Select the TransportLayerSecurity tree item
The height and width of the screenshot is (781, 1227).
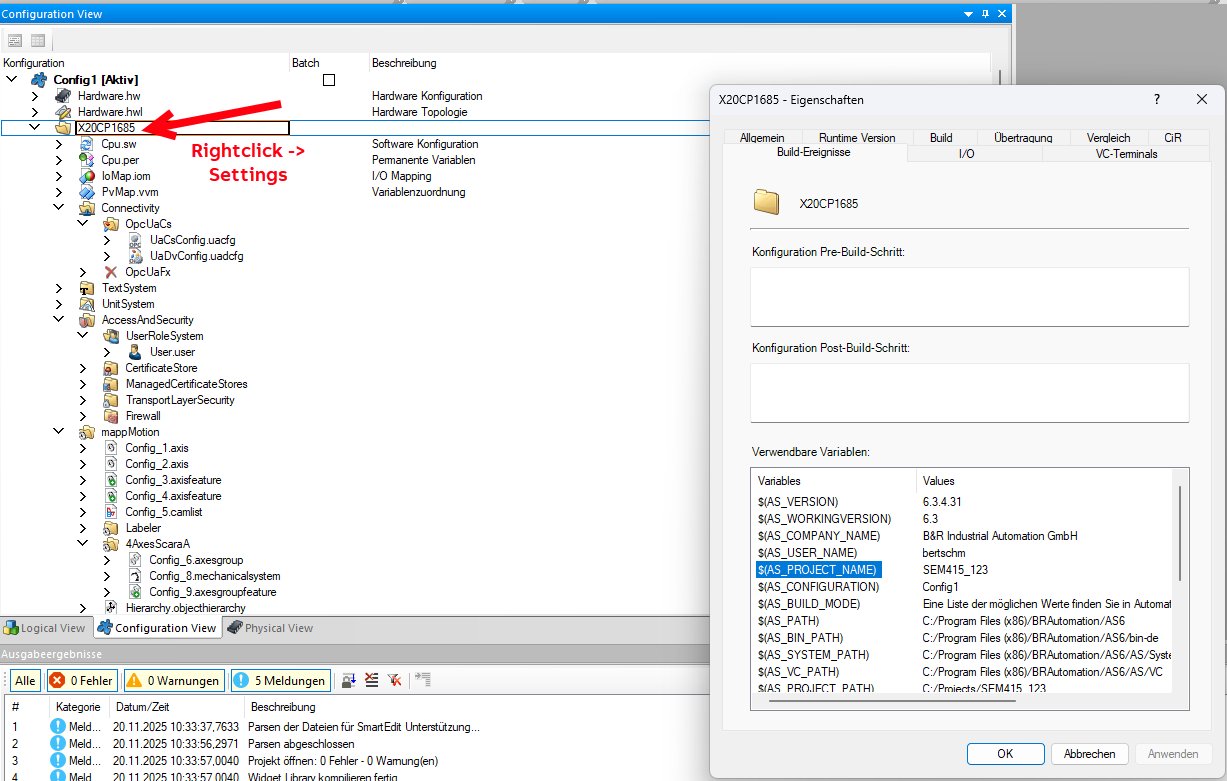[x=180, y=400]
